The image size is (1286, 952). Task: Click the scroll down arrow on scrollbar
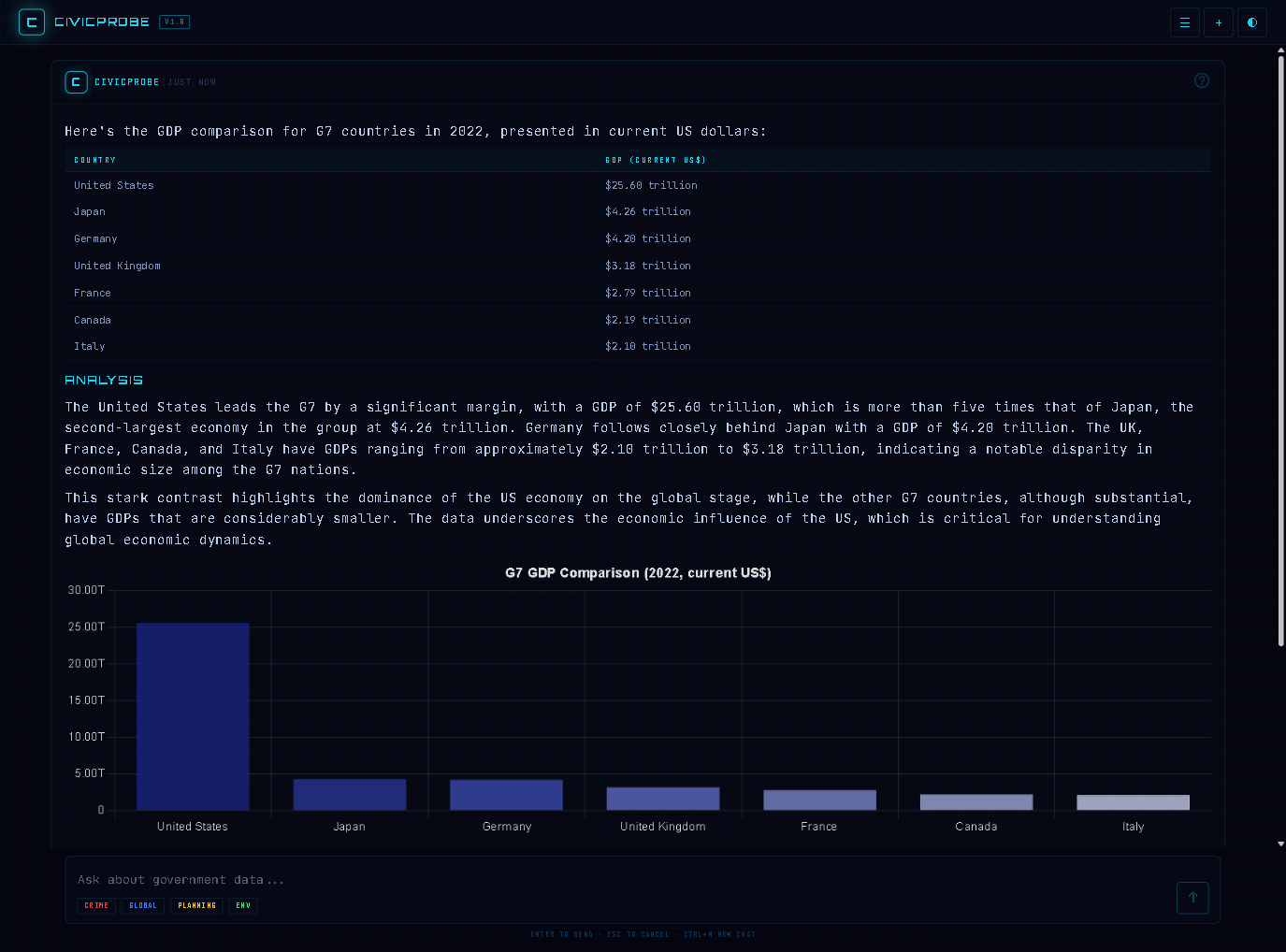[x=1280, y=844]
